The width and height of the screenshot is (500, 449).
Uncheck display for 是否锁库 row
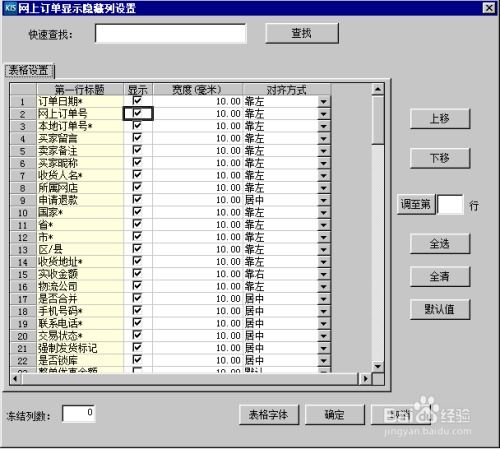click(137, 360)
